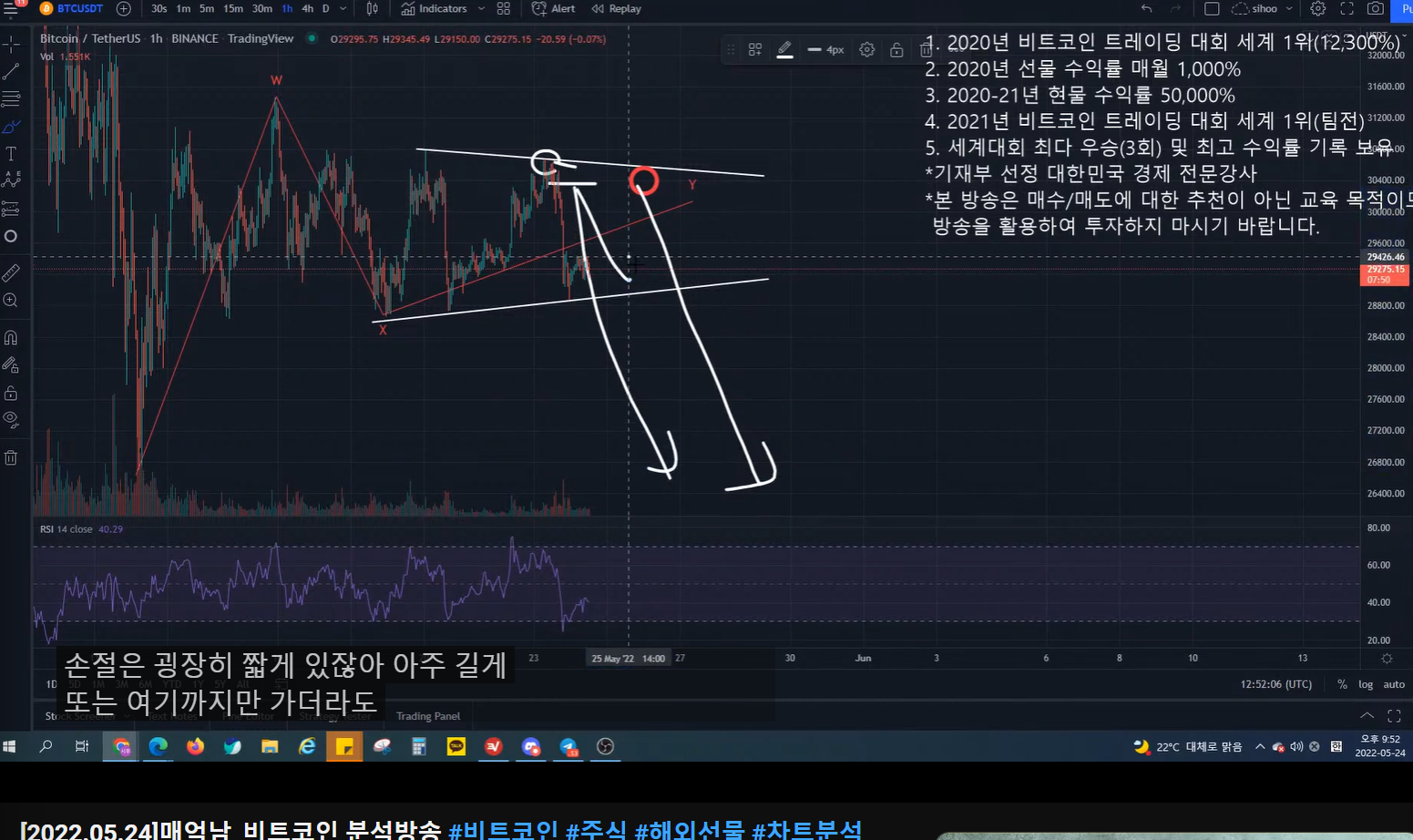Toggle log scale on price axis
The height and width of the screenshot is (840, 1413).
(x=1366, y=684)
